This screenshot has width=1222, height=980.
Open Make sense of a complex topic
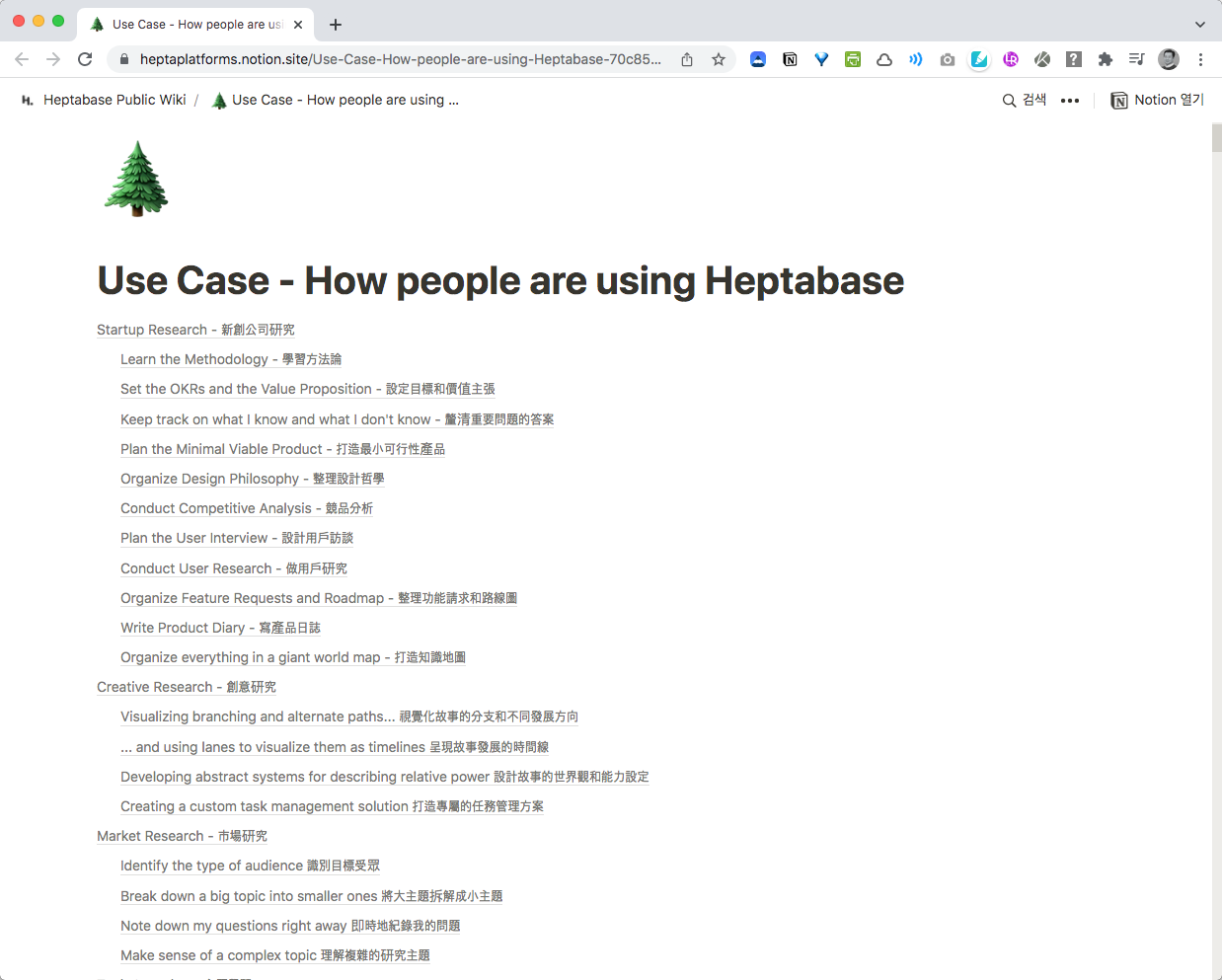(275, 955)
